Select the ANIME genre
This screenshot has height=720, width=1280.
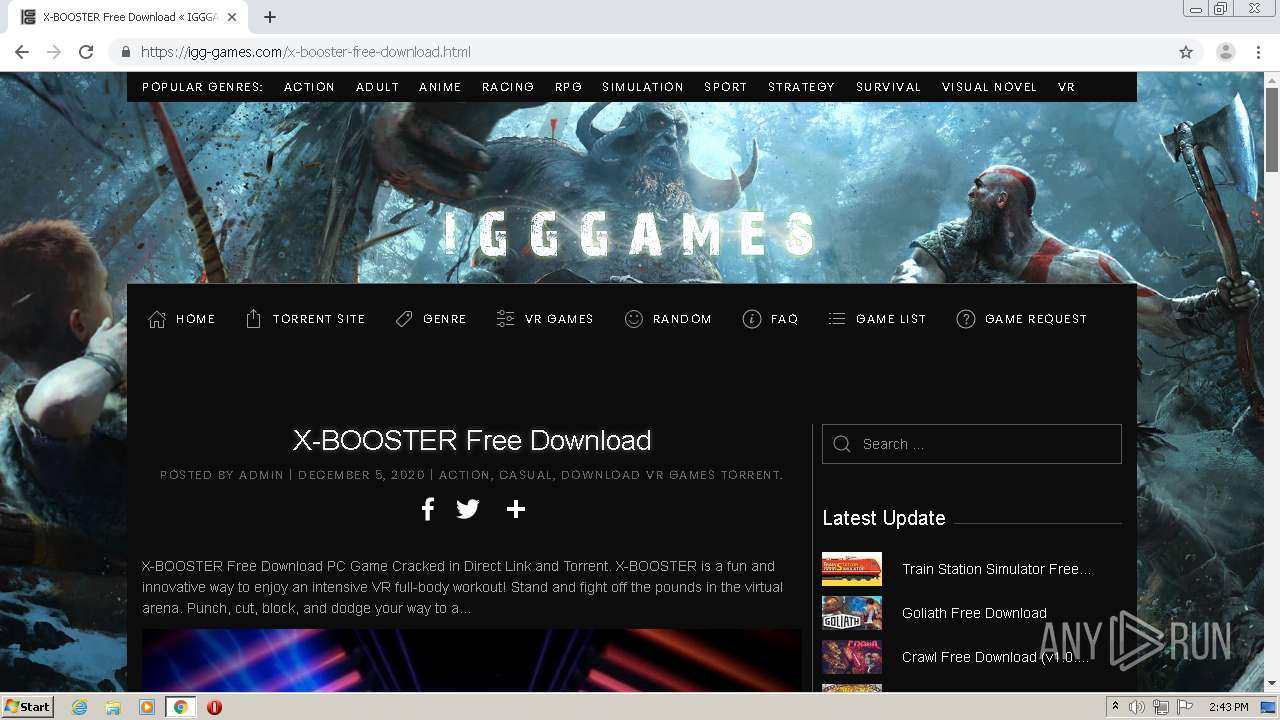click(440, 87)
